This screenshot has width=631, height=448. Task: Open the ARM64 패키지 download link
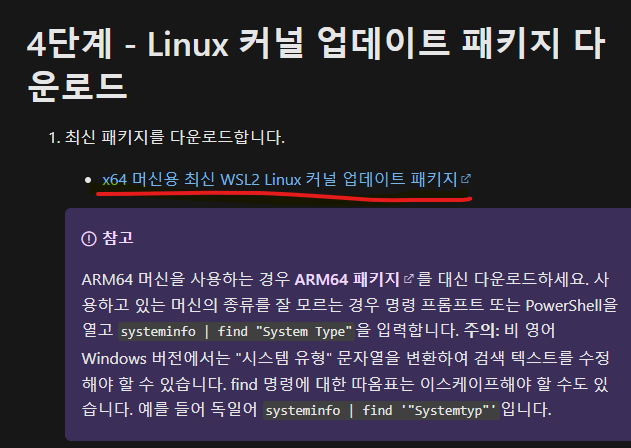[x=347, y=279]
